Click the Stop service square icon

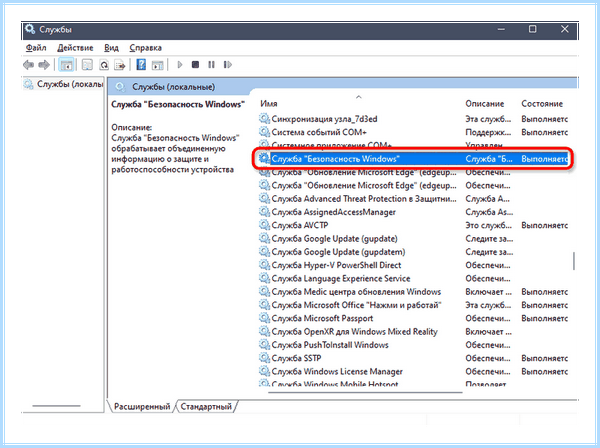click(x=195, y=65)
